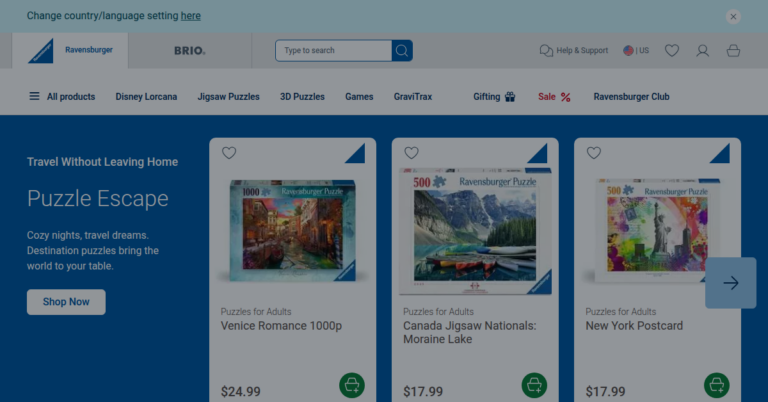
Task: Click the $24.99 price
Action: click(240, 391)
